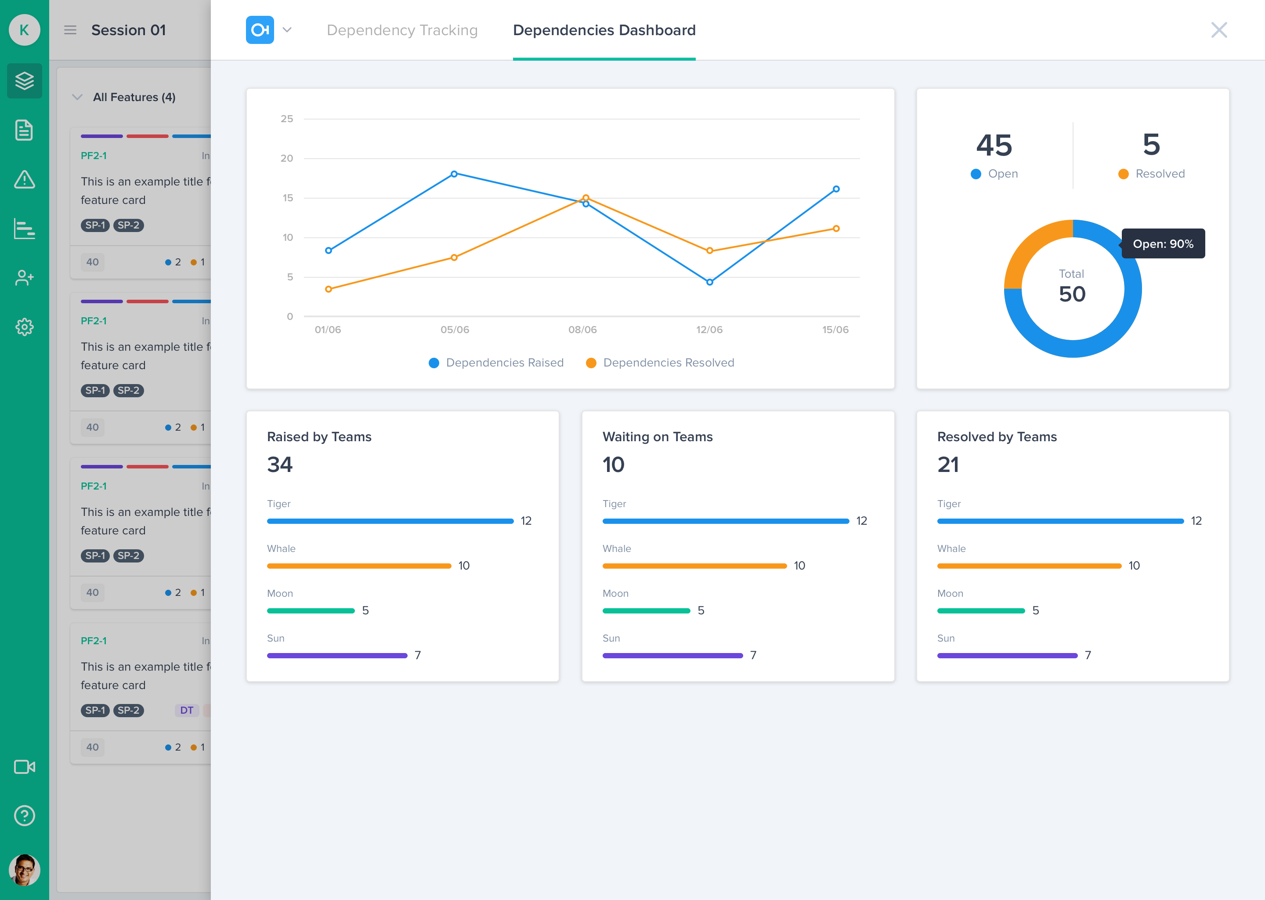Click the 08/06 x-axis date label

(582, 330)
